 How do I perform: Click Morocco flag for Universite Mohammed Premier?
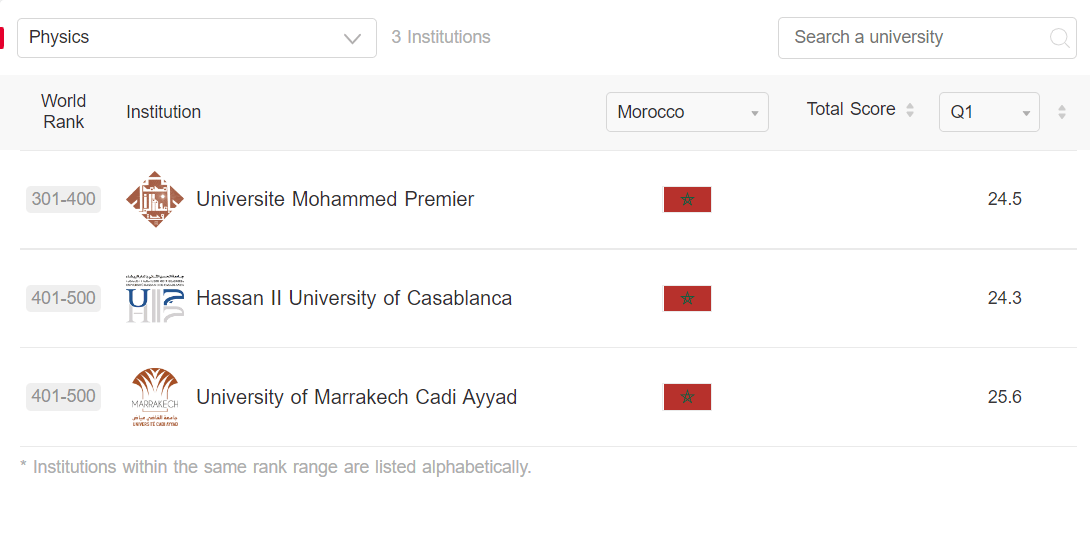687,199
